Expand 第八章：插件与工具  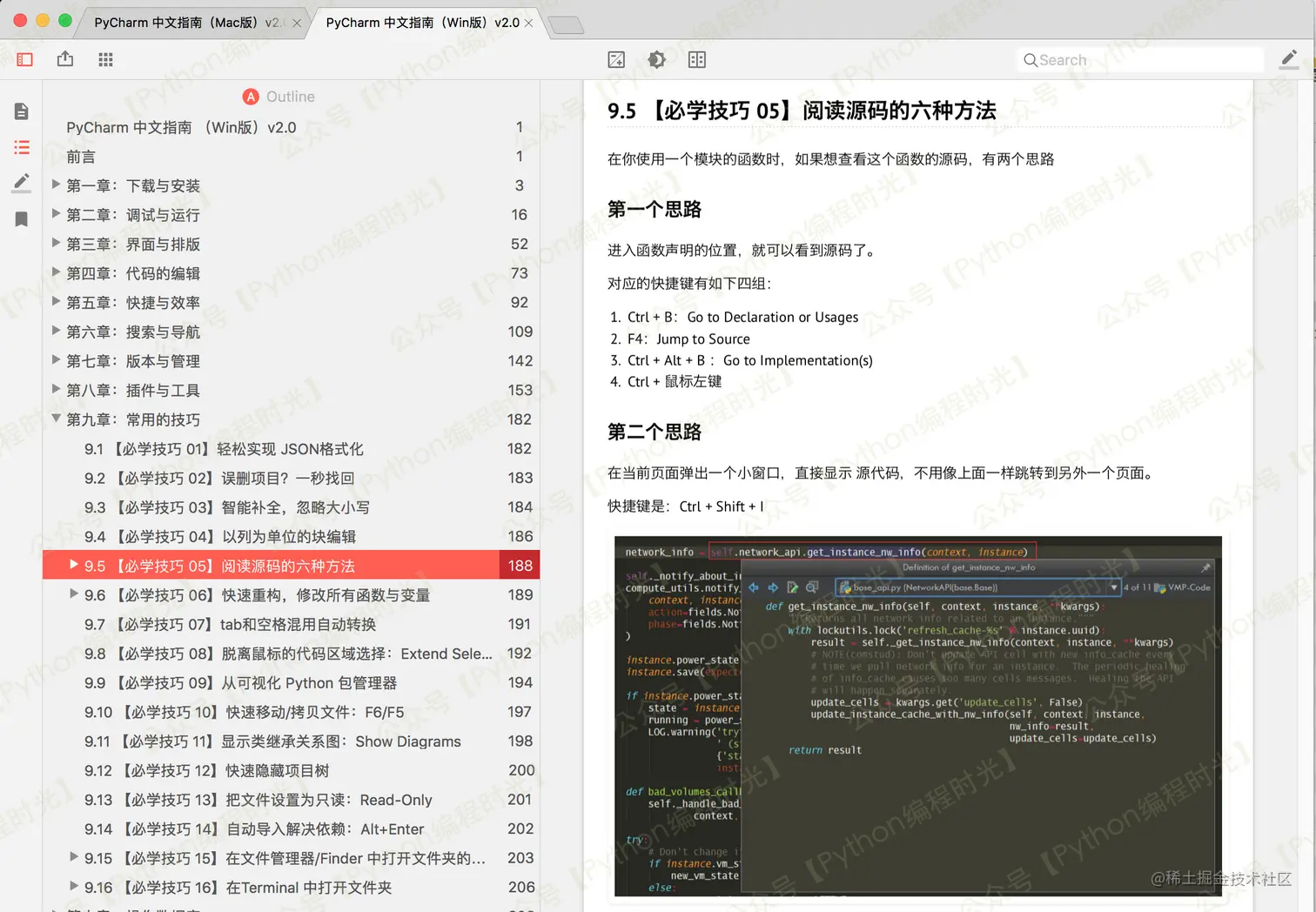(56, 389)
